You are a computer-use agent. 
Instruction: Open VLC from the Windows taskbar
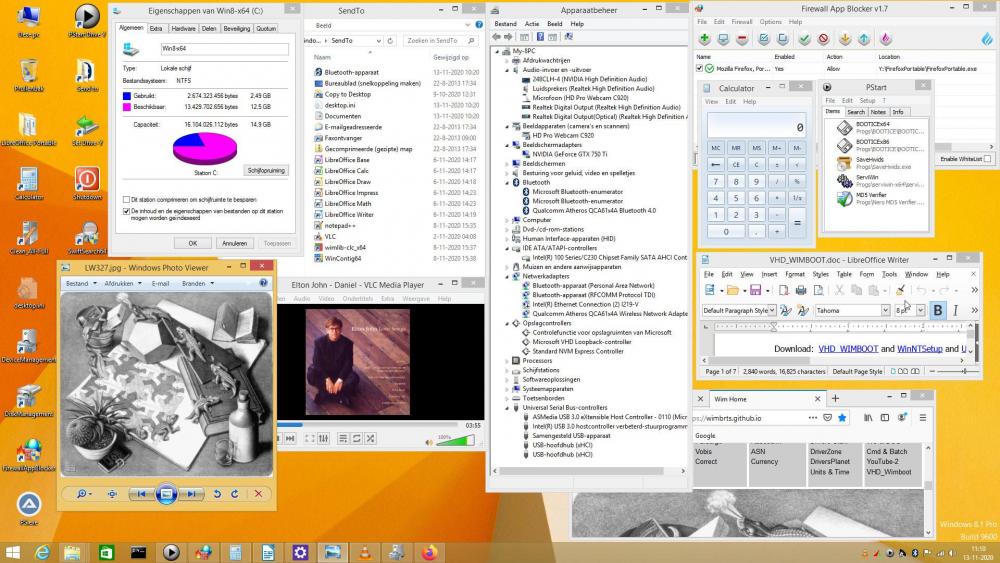point(364,551)
